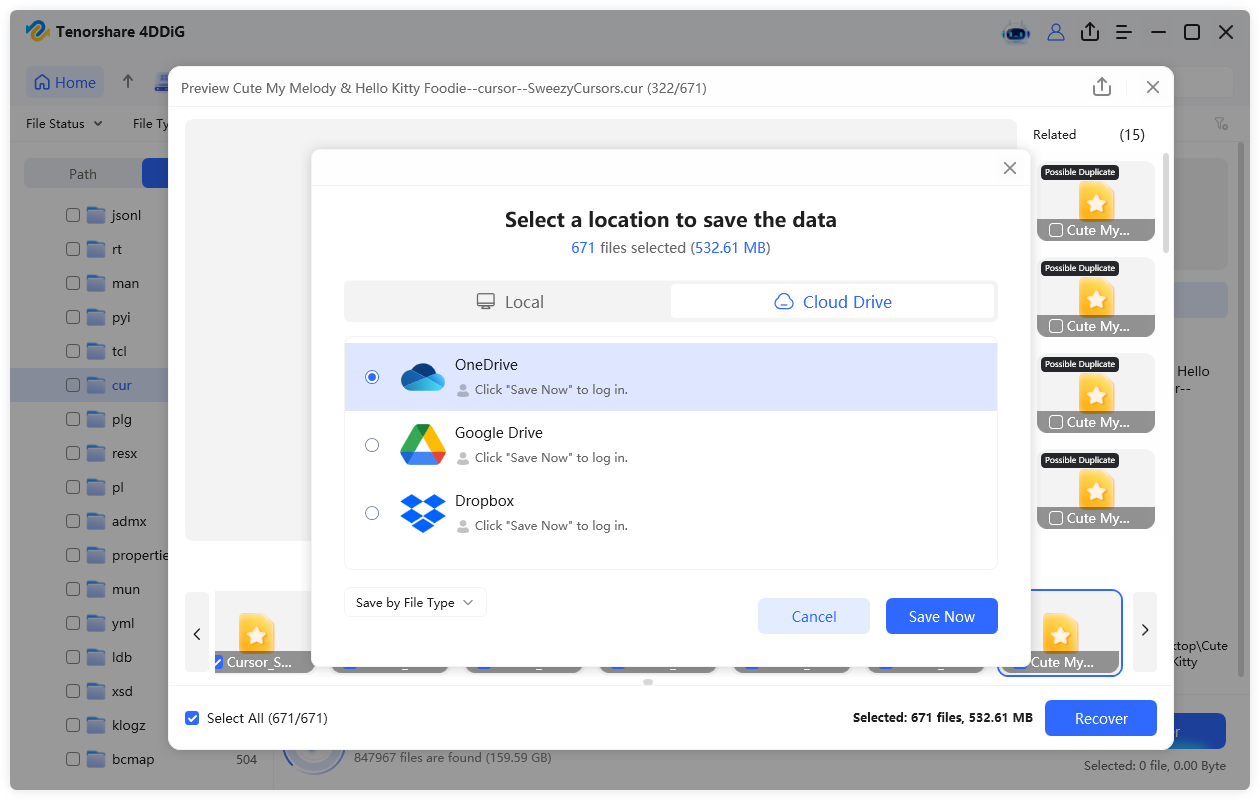Click the Dropbox logo icon
The width and height of the screenshot is (1260, 800).
423,513
